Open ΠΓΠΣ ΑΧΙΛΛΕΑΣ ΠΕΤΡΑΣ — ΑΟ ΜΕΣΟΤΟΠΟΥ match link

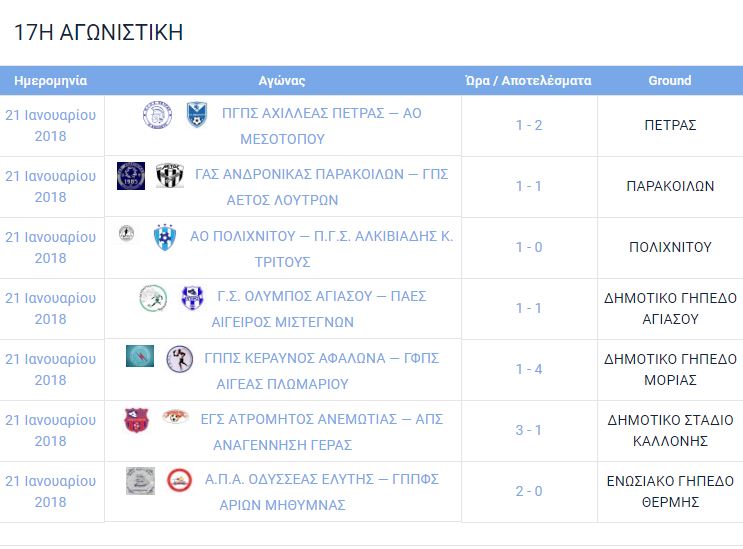point(321,126)
